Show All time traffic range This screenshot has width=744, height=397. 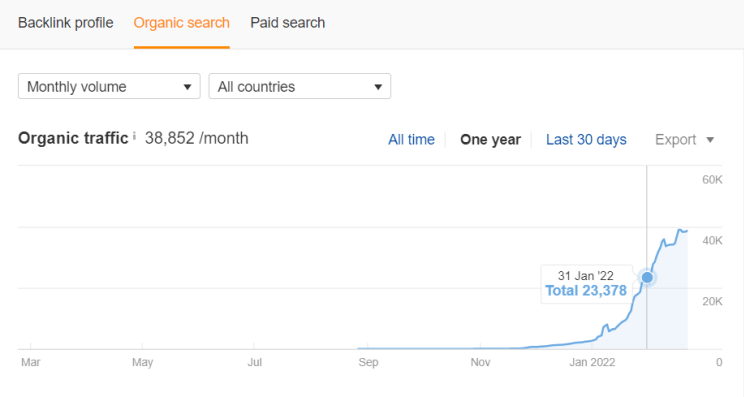[411, 139]
